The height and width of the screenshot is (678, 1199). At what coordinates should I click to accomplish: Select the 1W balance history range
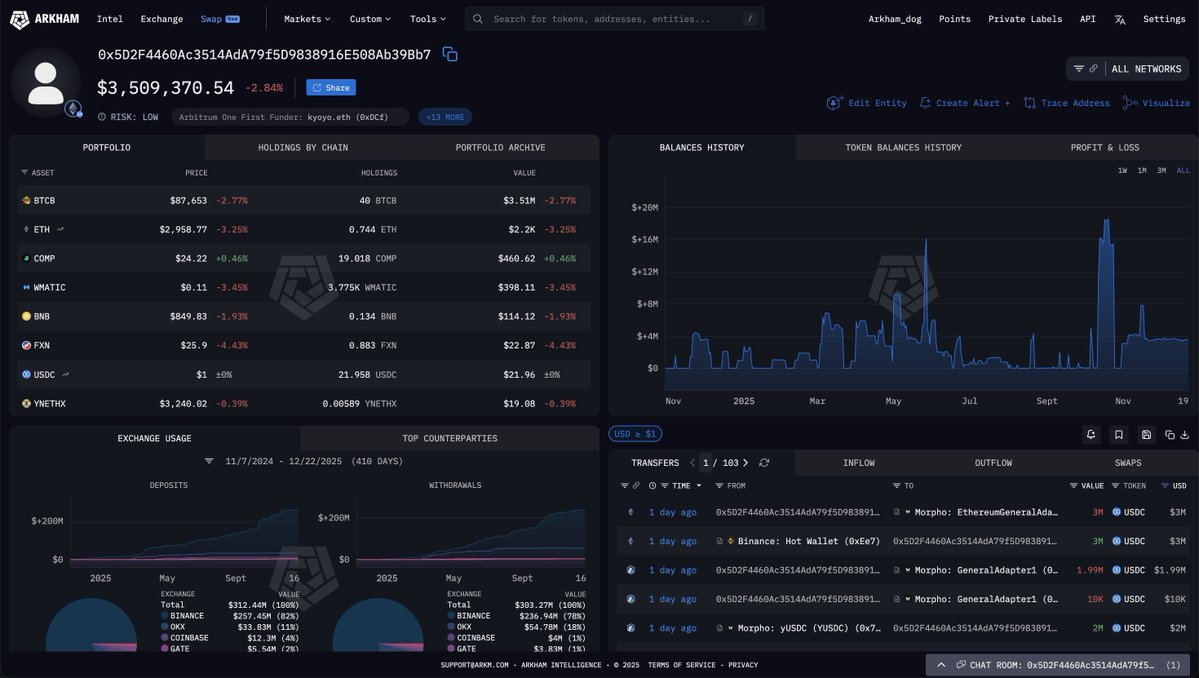point(1123,171)
